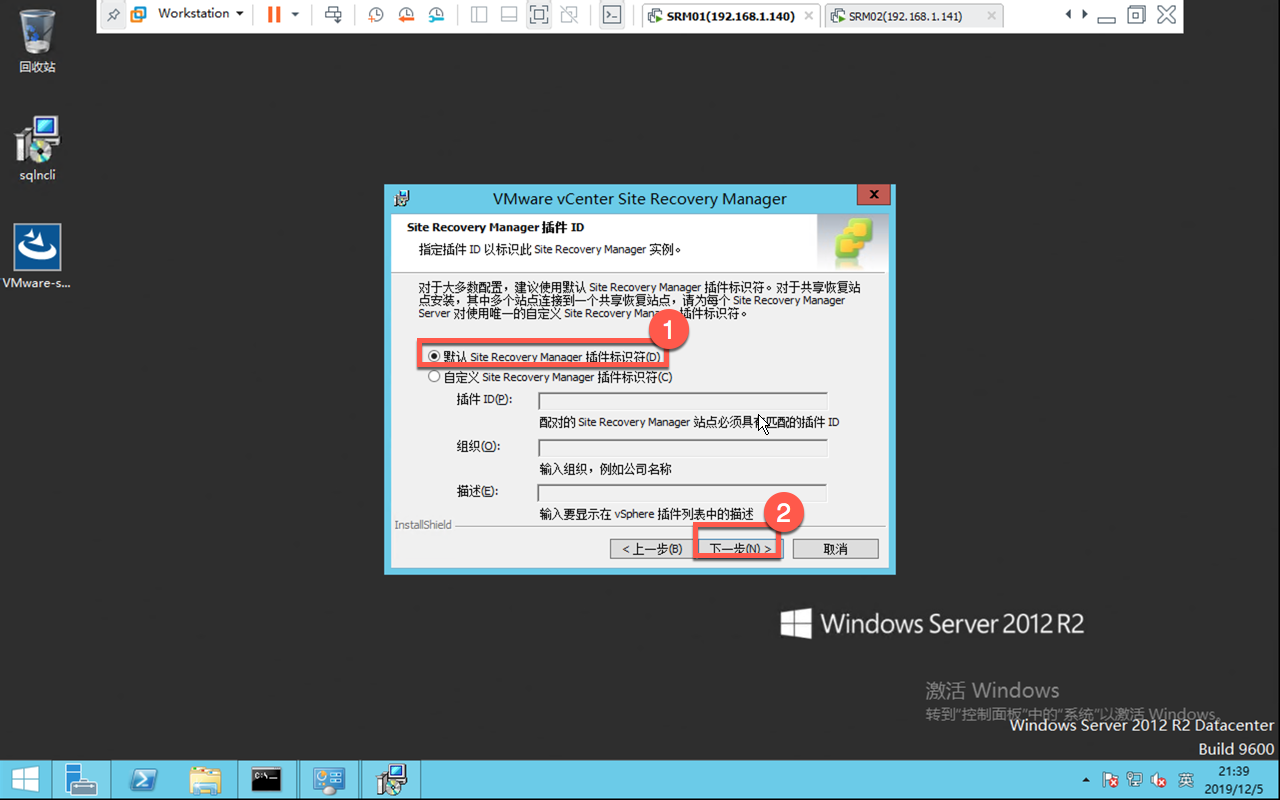Image resolution: width=1280 pixels, height=800 pixels.
Task: Click Send Ctrl+Alt+Del toolbar icon
Action: click(334, 15)
